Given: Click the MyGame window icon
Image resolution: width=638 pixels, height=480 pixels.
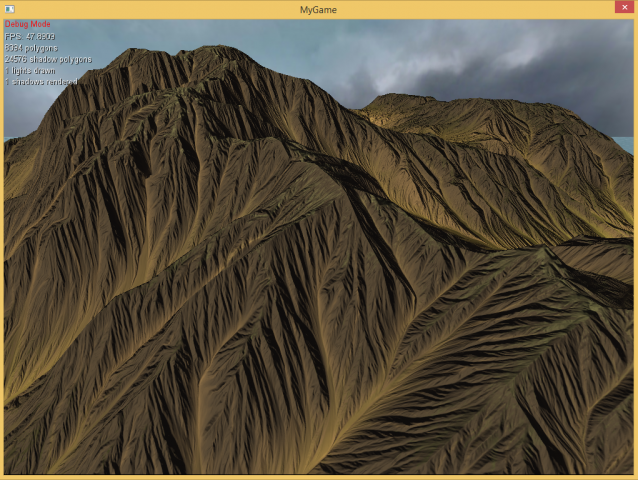Looking at the screenshot, I should click(x=10, y=9).
